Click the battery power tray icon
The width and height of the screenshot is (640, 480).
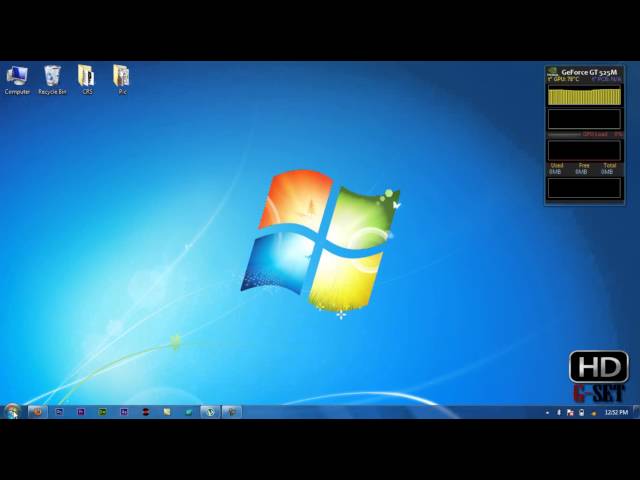582,413
